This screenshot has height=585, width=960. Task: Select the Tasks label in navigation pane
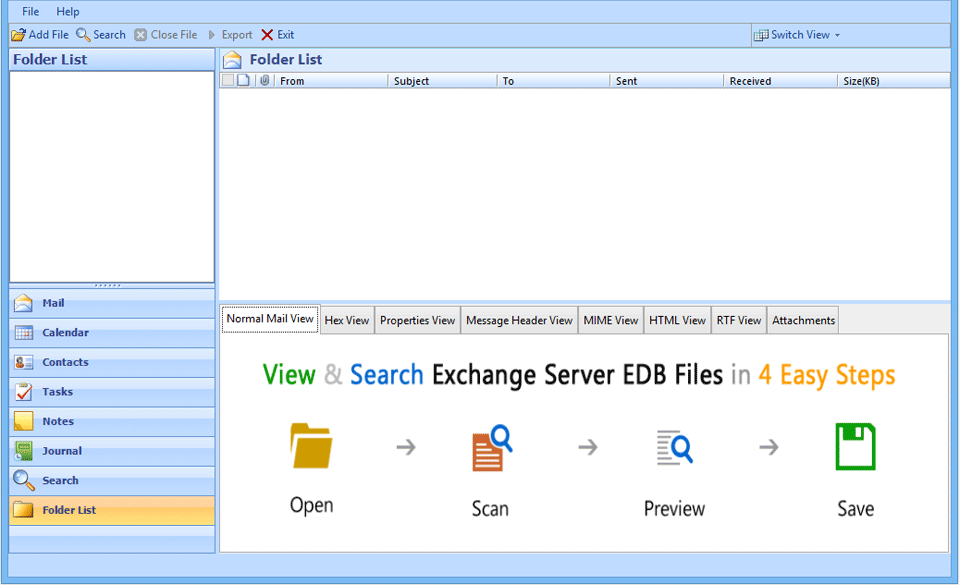58,392
